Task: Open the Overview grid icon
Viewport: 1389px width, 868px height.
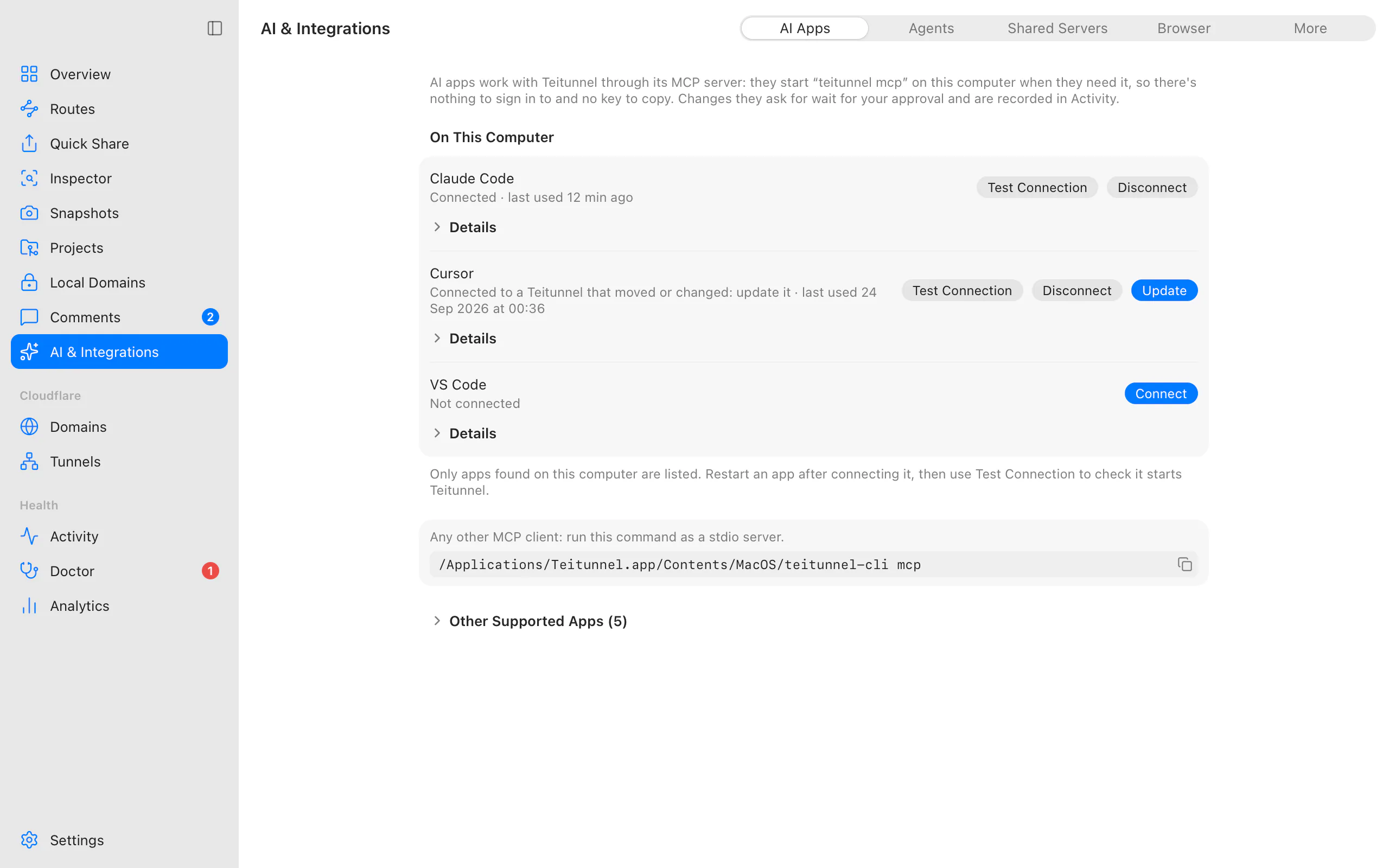Action: click(x=29, y=74)
